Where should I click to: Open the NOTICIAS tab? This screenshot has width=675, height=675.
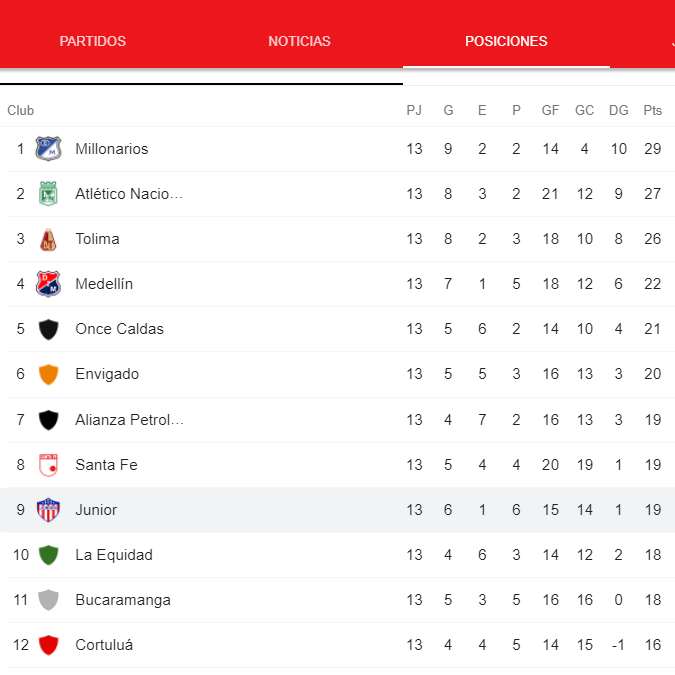coord(299,41)
